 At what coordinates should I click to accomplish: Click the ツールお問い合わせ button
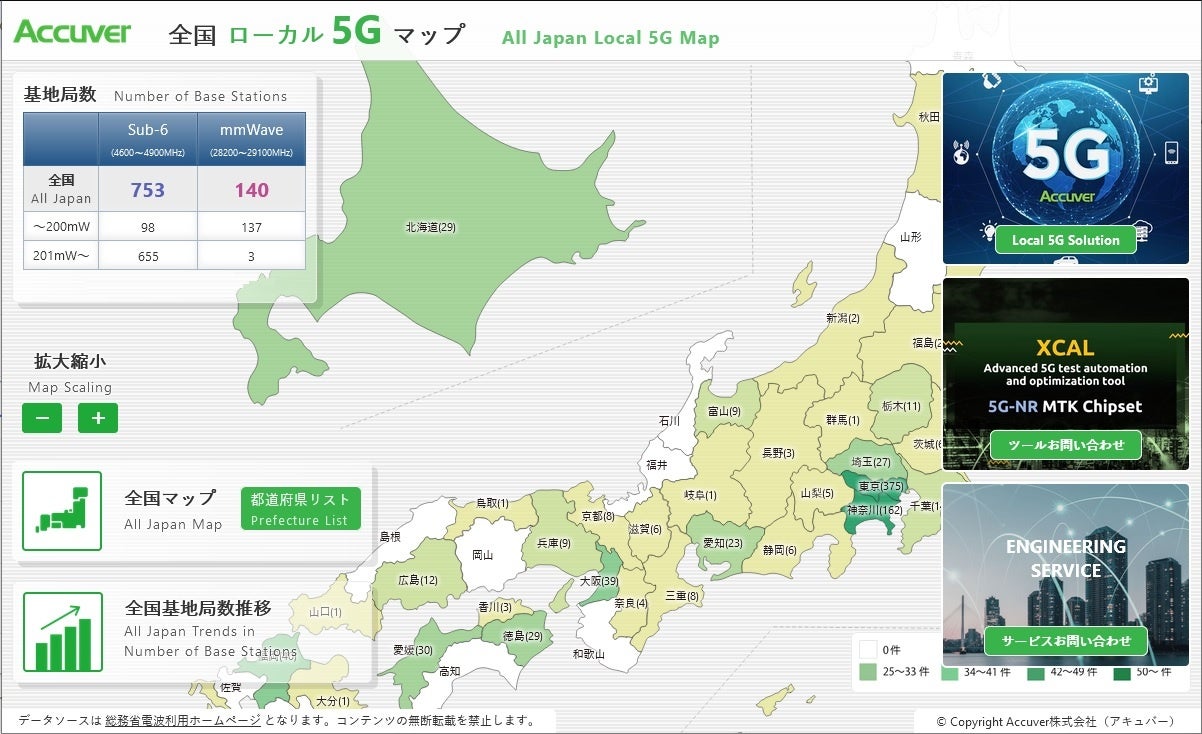(x=1065, y=445)
